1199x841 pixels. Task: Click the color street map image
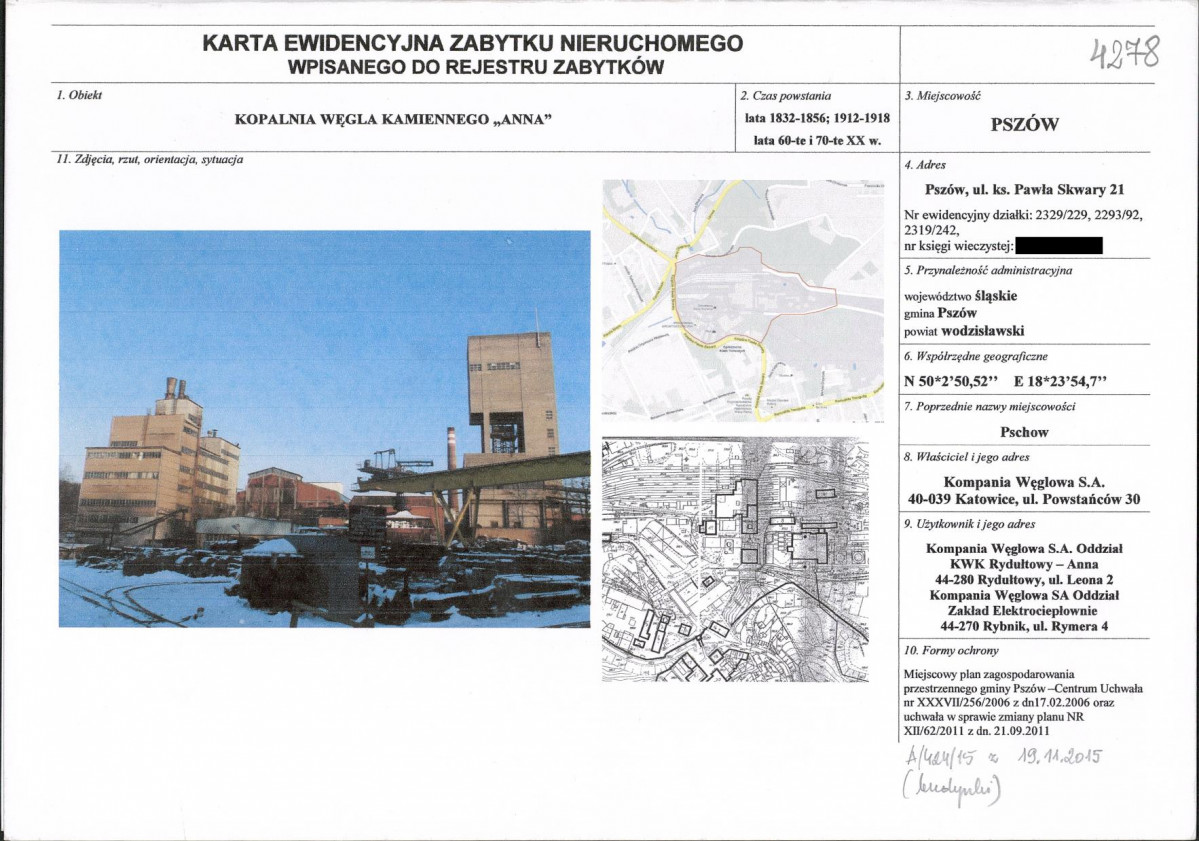pos(742,300)
